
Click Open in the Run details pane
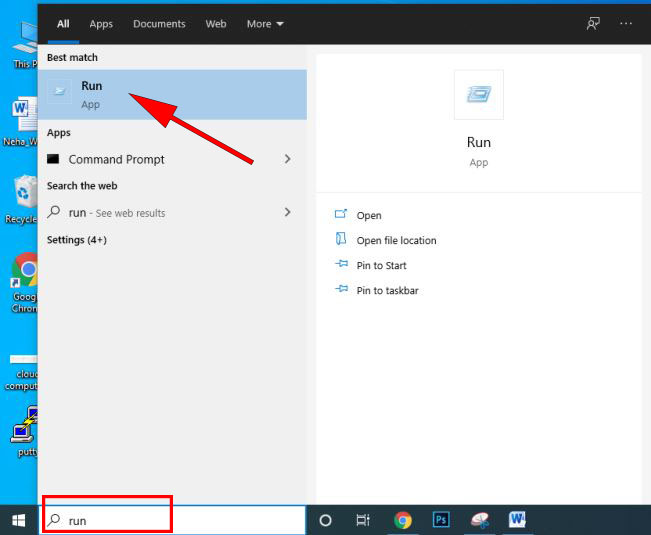369,215
